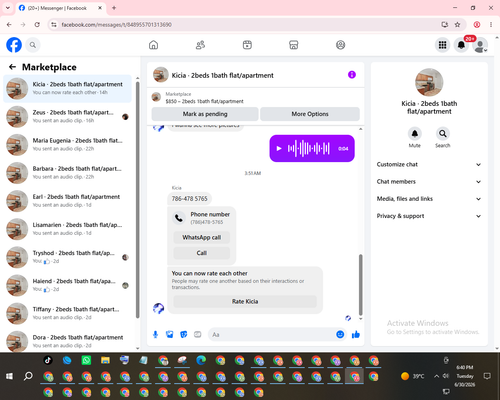Expand Customize chat section
500x400 pixels.
pos(429,164)
